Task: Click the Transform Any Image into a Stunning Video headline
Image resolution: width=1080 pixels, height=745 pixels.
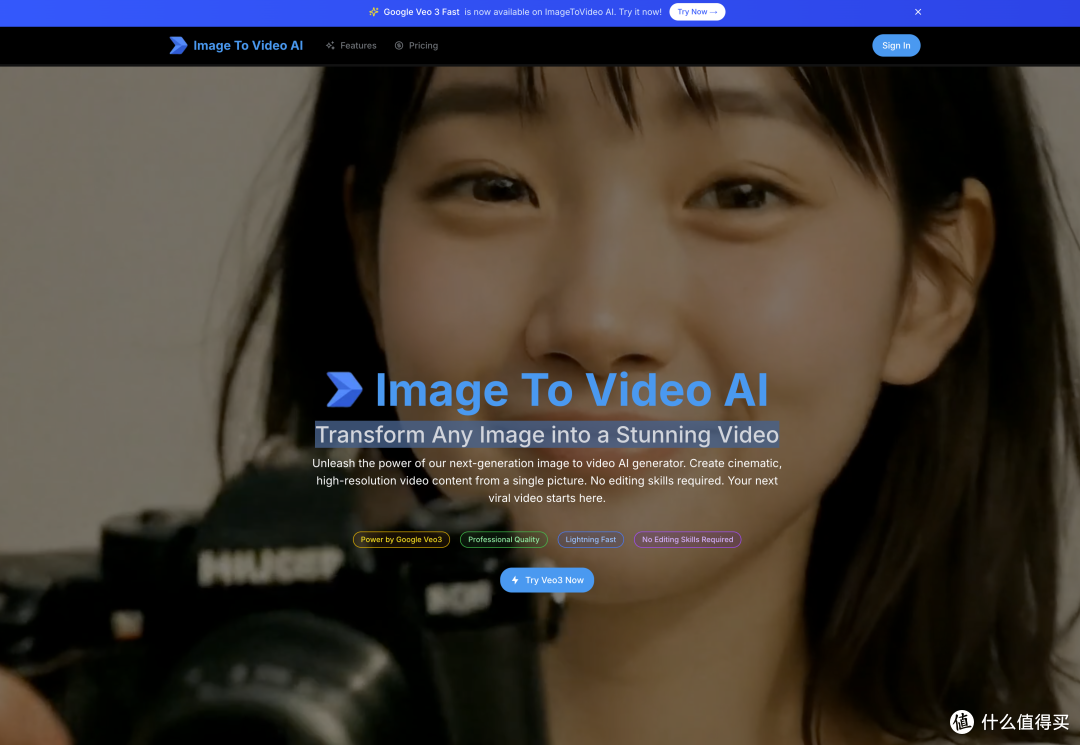Action: [x=547, y=434]
